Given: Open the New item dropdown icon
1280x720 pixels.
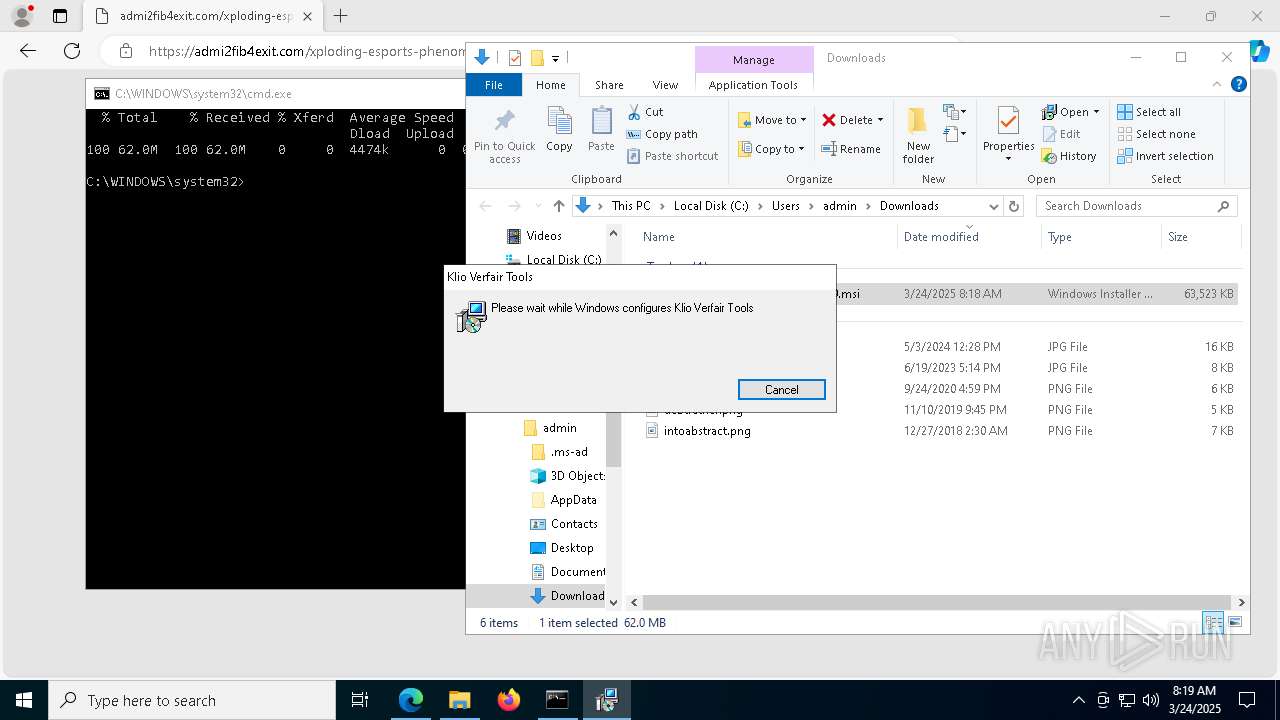Looking at the screenshot, I should point(953,112).
